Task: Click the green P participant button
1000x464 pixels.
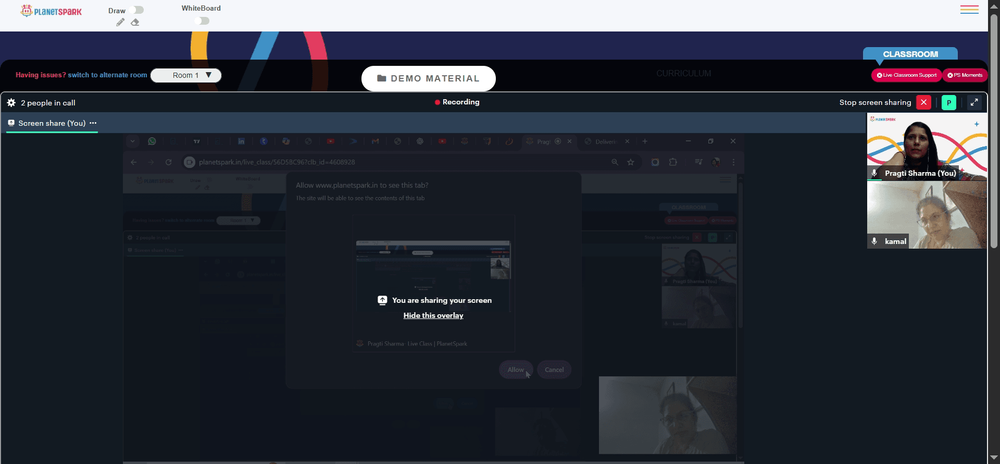Action: coord(949,103)
